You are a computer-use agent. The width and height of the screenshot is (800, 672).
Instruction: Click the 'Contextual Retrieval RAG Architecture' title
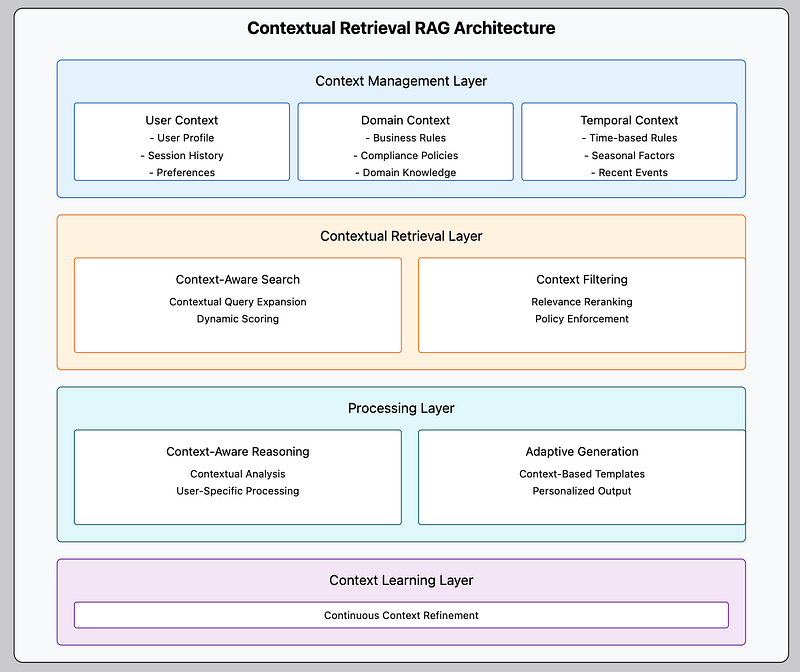coord(401,28)
